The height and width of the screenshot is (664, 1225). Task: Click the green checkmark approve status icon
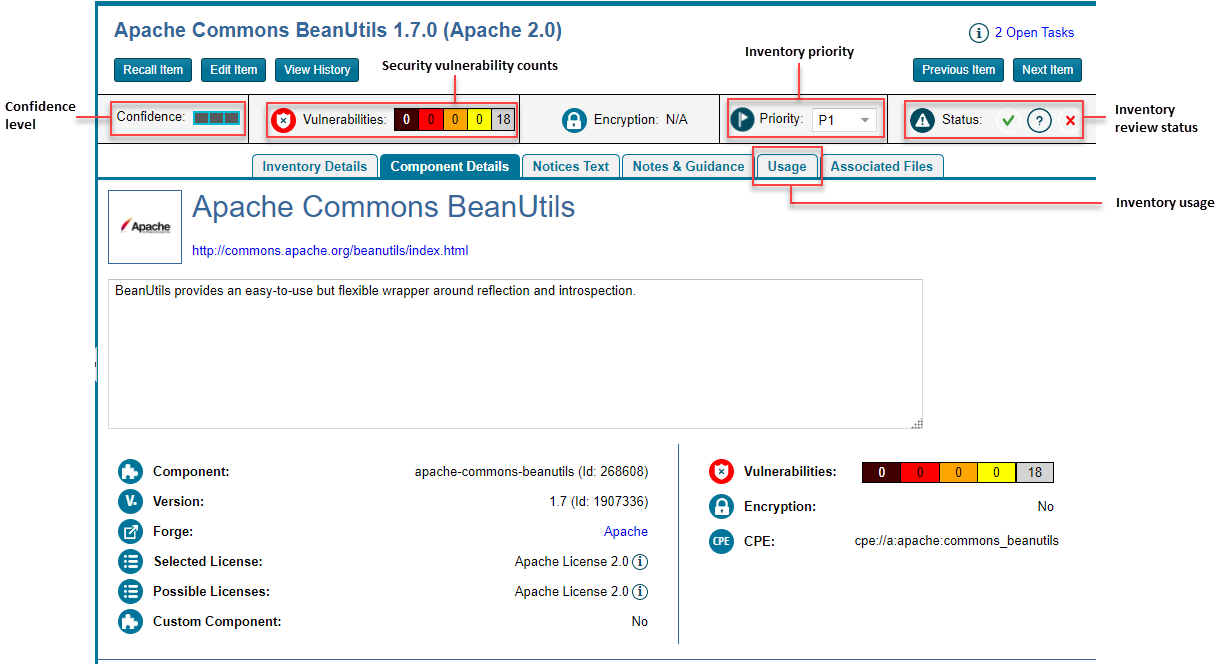tap(1009, 121)
